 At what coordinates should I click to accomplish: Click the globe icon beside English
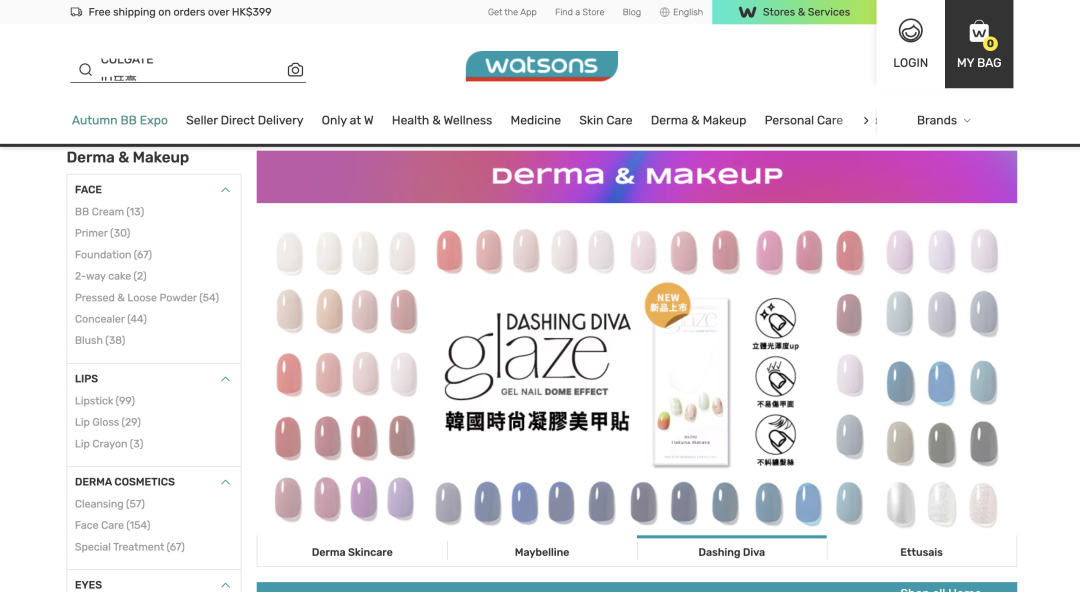click(665, 12)
